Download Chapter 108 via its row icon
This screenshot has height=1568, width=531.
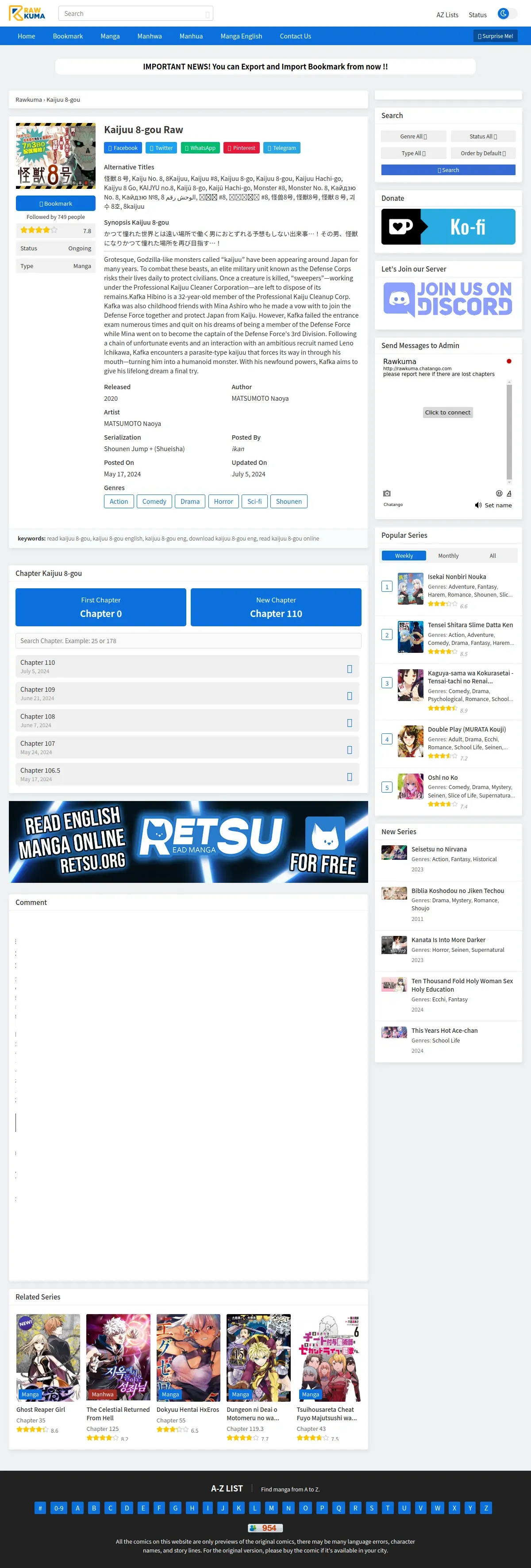(x=350, y=723)
